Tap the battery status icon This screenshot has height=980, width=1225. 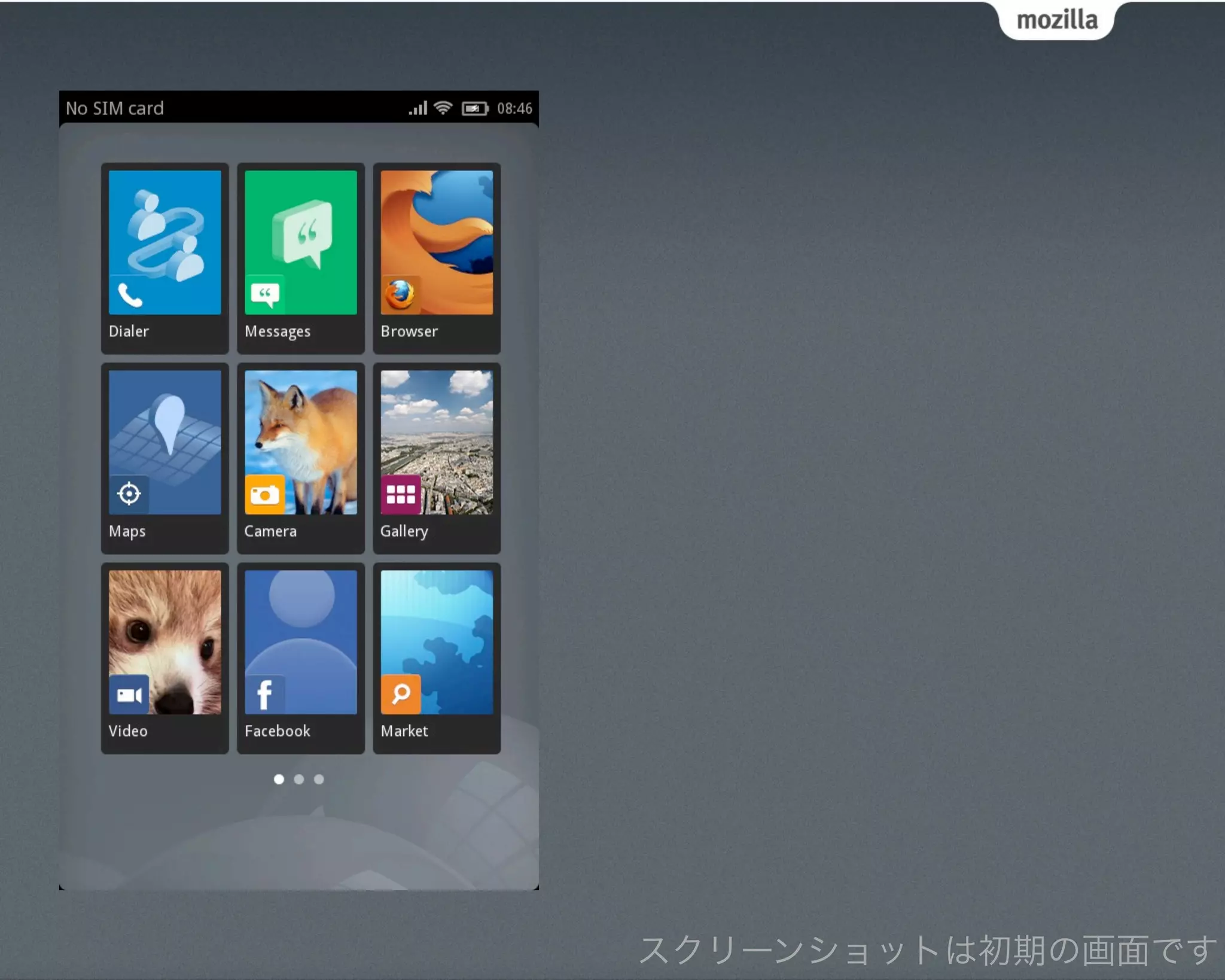(475, 108)
